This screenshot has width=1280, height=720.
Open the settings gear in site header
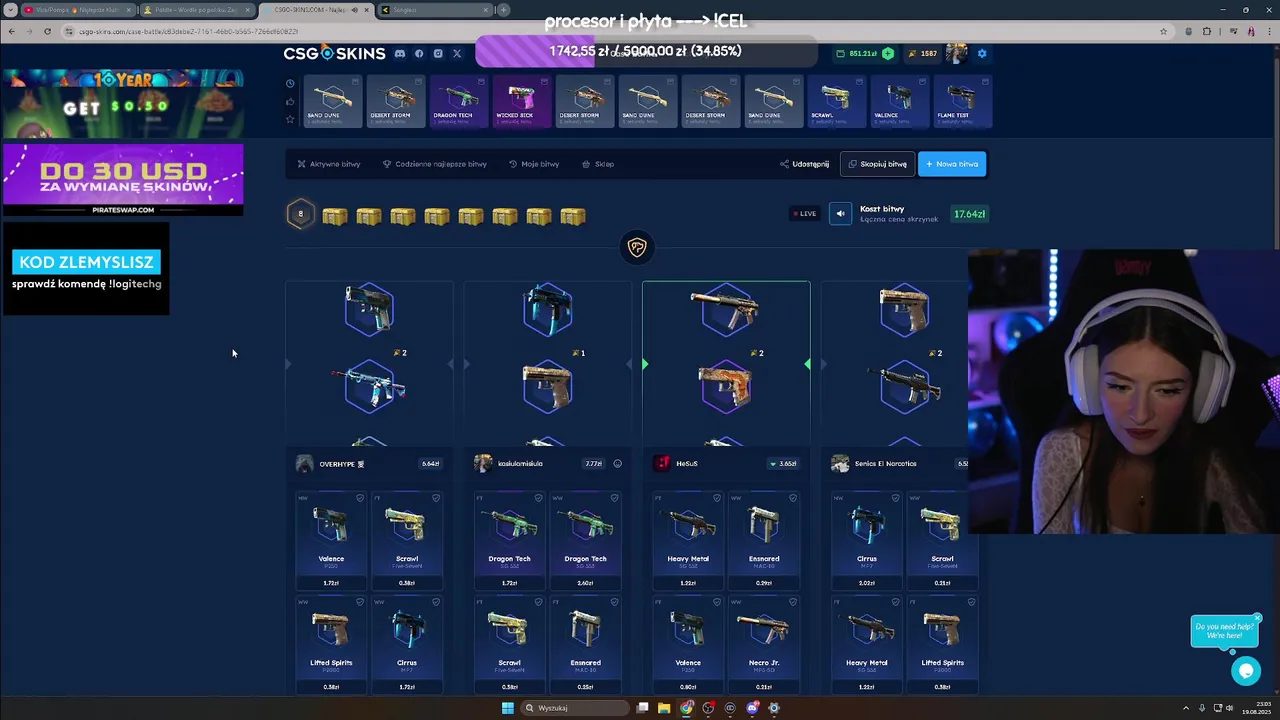click(981, 53)
